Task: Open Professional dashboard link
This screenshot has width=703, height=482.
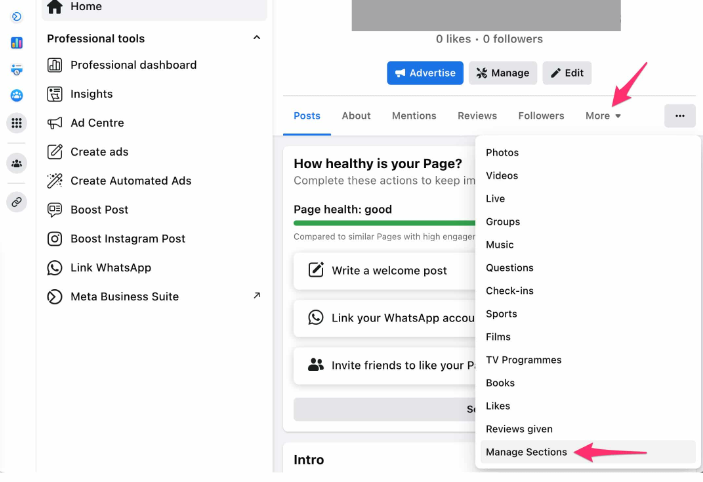Action: click(154, 65)
